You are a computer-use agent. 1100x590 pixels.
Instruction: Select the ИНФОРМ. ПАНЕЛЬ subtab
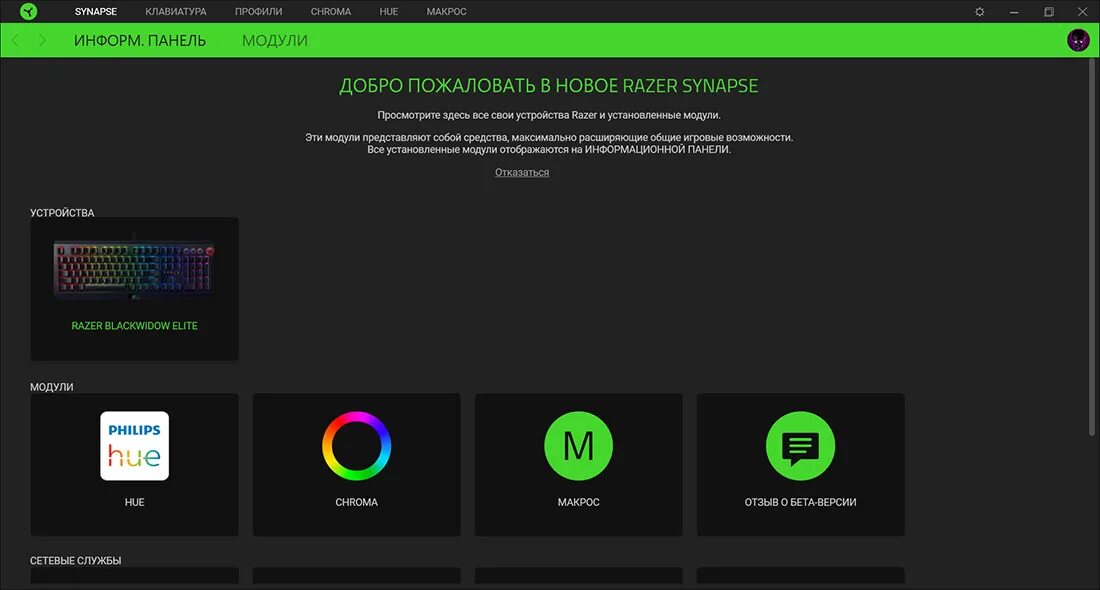coord(140,41)
